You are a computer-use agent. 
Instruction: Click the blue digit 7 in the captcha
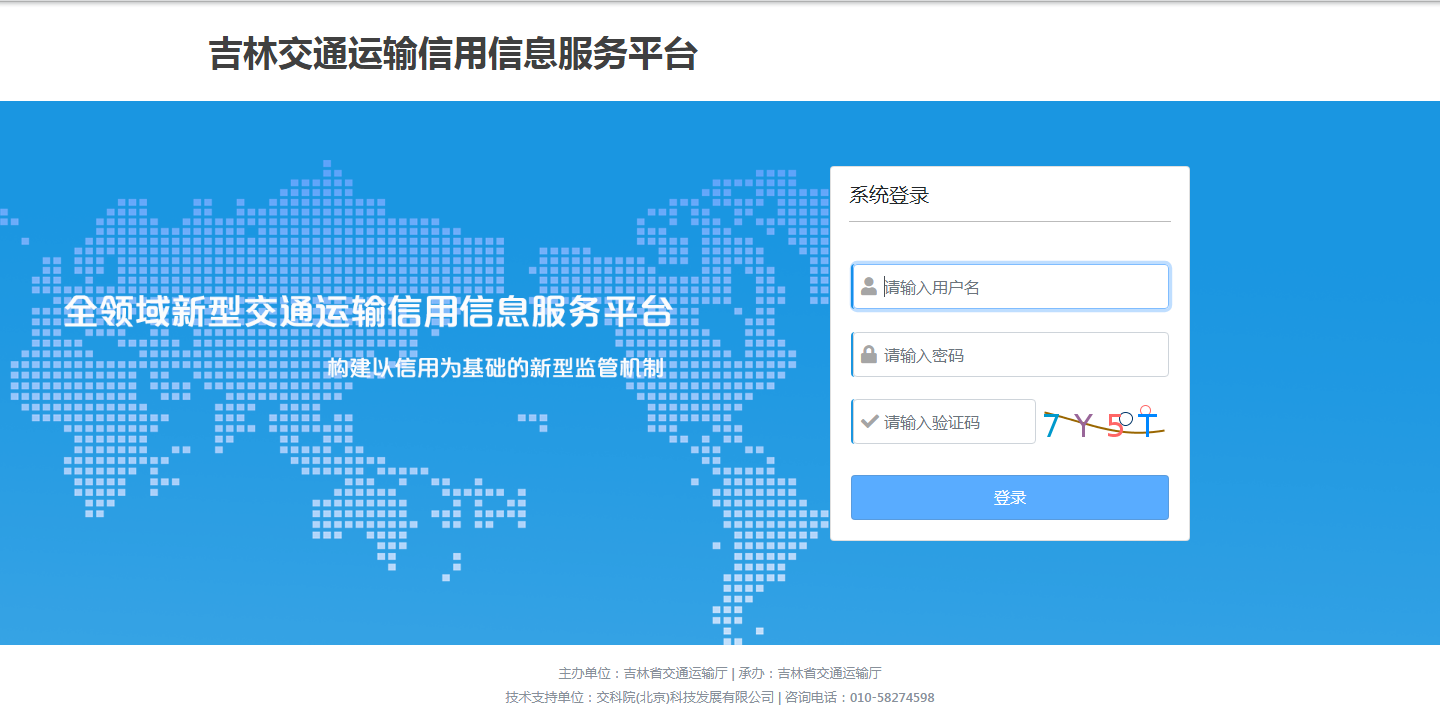pos(1051,426)
